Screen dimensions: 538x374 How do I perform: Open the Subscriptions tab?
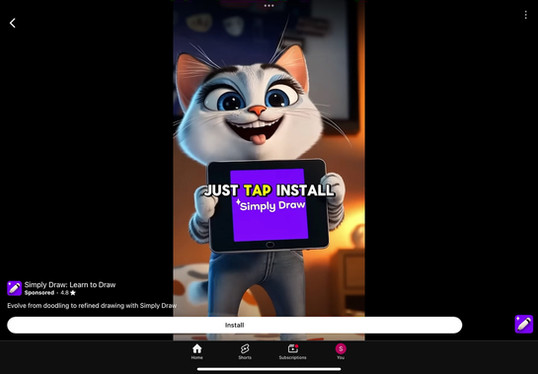tap(292, 352)
